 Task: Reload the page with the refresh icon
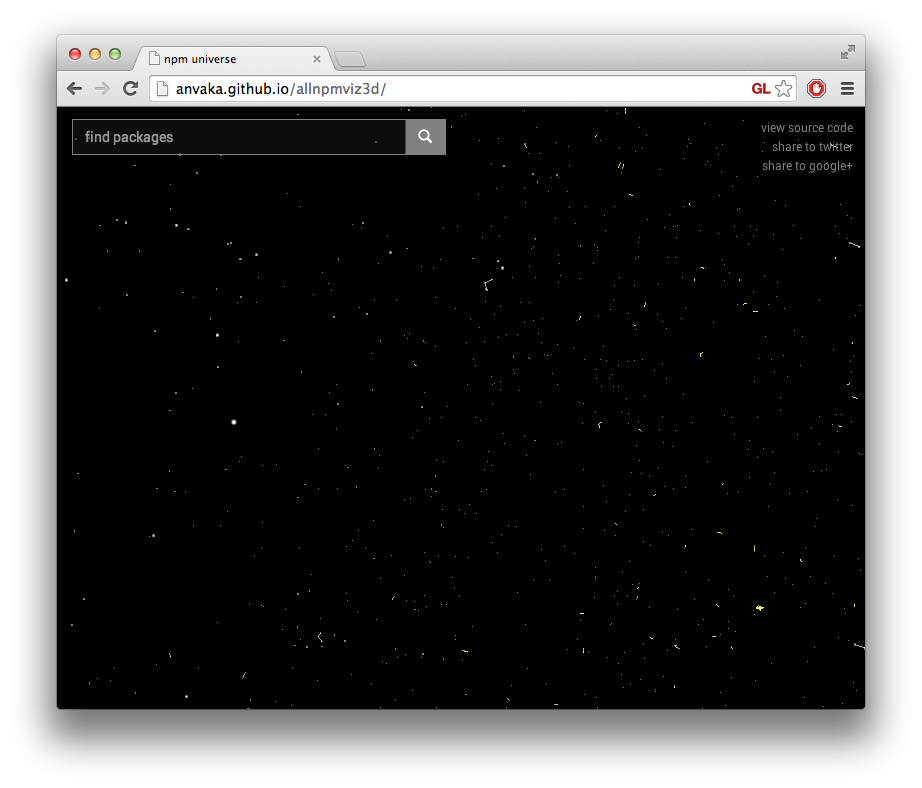(x=131, y=88)
